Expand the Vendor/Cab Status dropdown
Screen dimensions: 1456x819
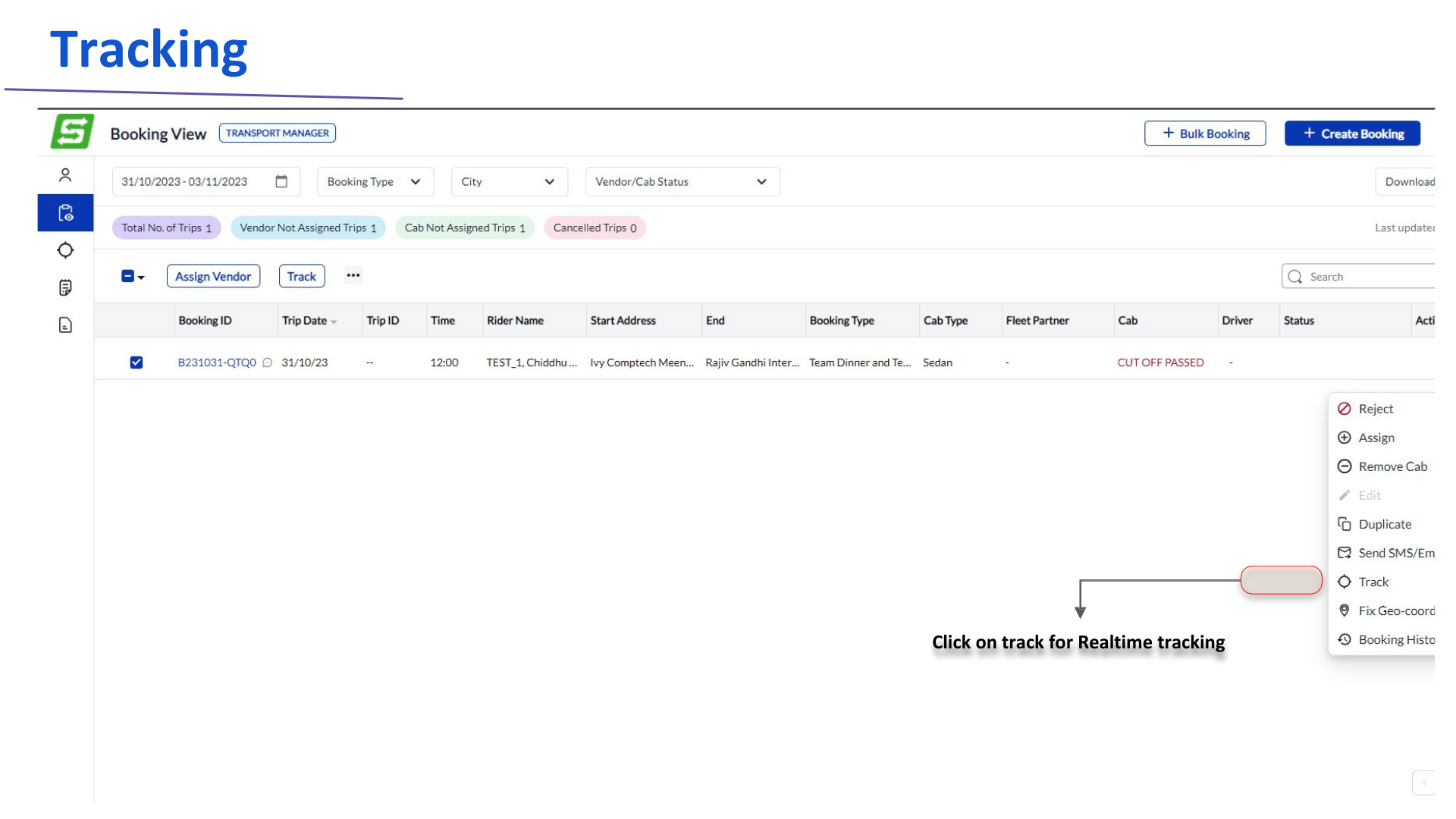[x=682, y=182]
